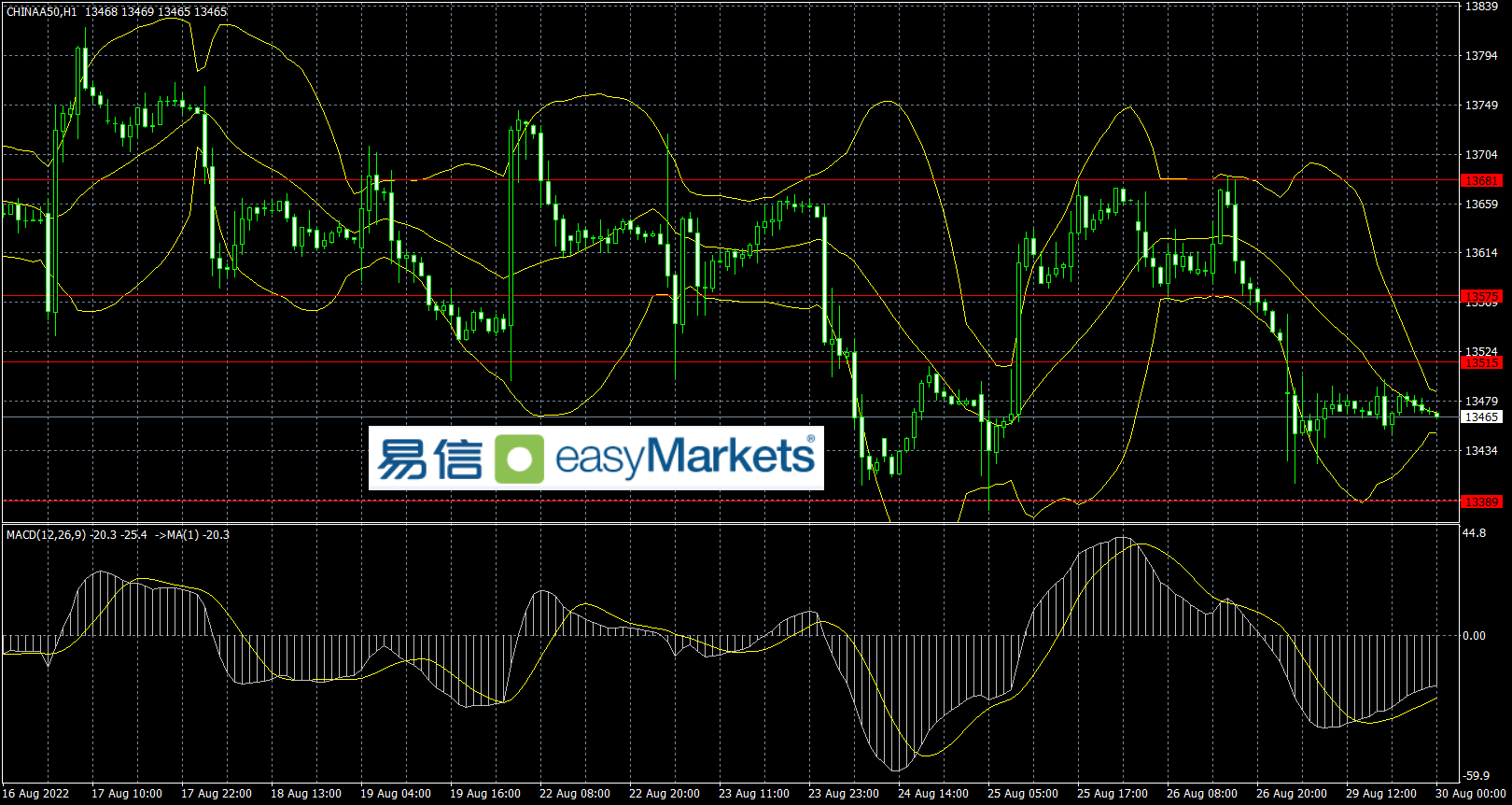This screenshot has height=805, width=1512.
Task: Click the 25 Aug 17:00 time label
Action: click(x=1113, y=794)
